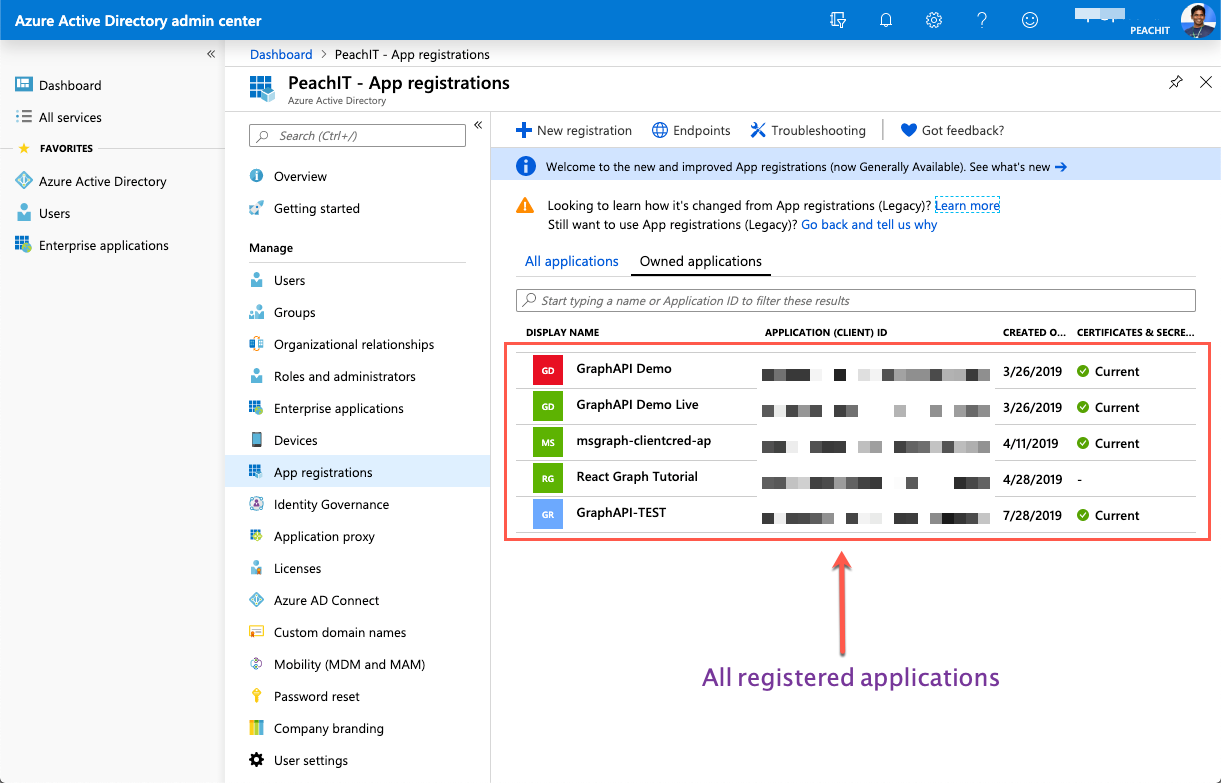Collapse the Manage menu with double chevron

coord(478,125)
